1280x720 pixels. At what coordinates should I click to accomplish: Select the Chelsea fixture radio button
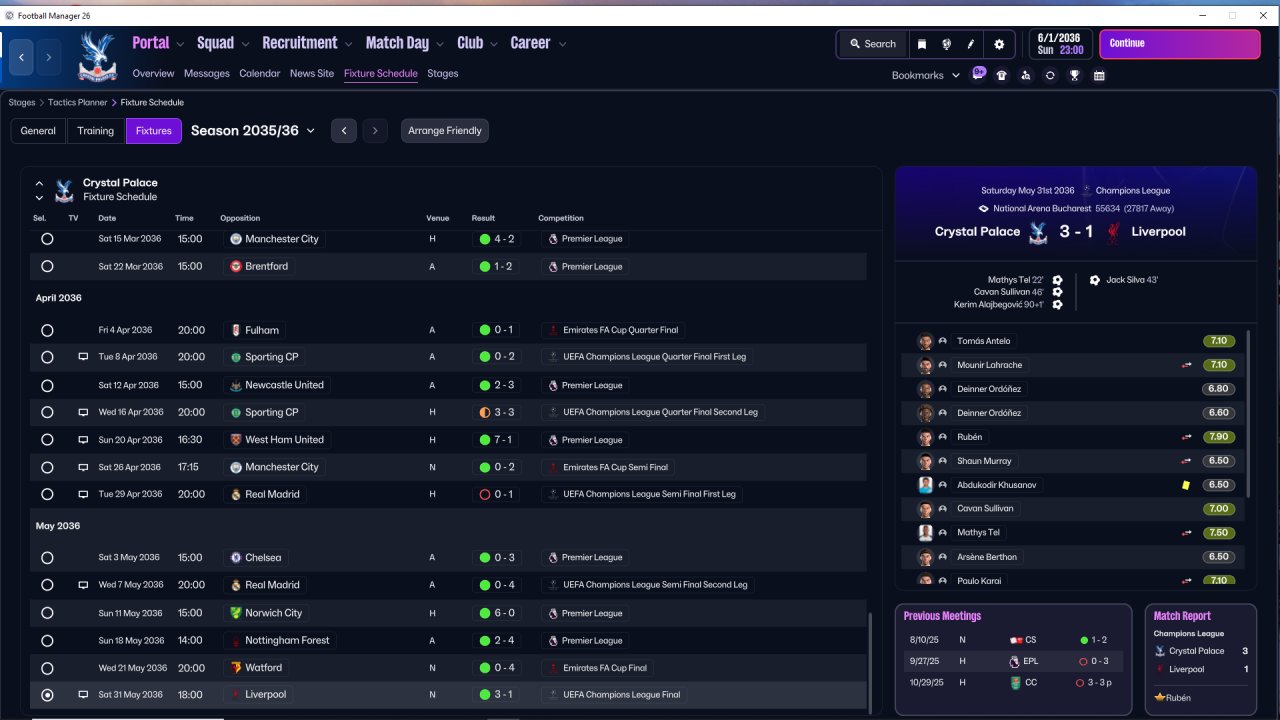coord(47,558)
